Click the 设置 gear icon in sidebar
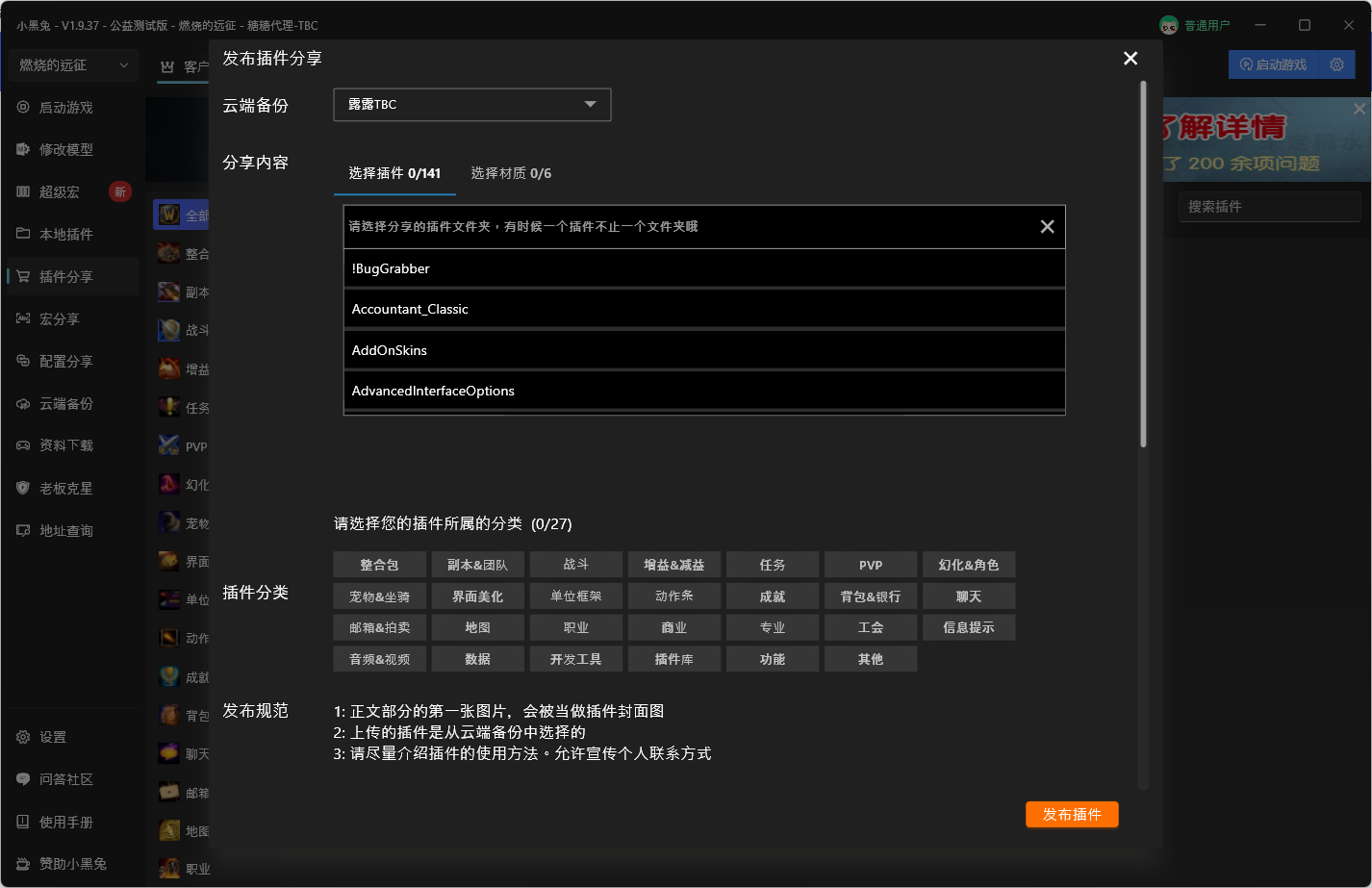1372x888 pixels. pos(23,737)
